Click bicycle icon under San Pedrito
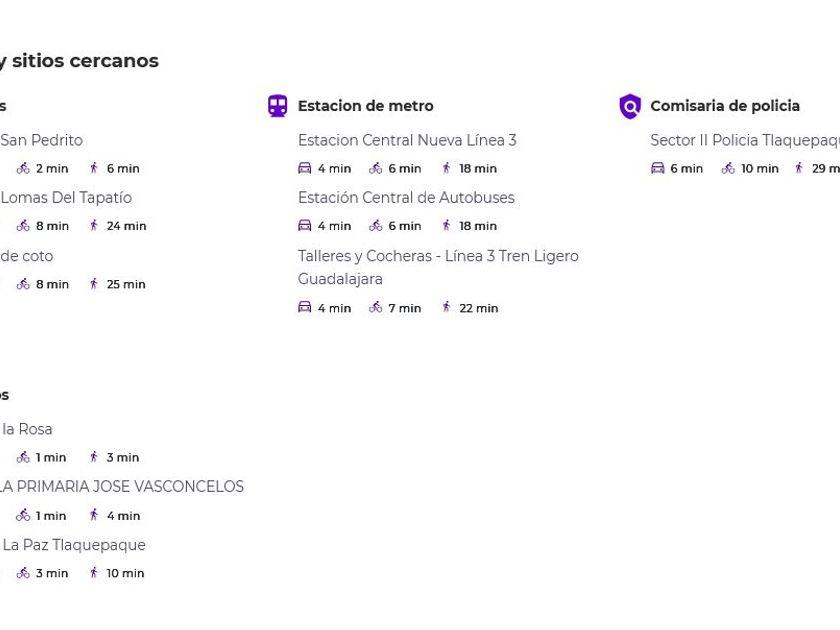The width and height of the screenshot is (840, 630). click(x=23, y=168)
